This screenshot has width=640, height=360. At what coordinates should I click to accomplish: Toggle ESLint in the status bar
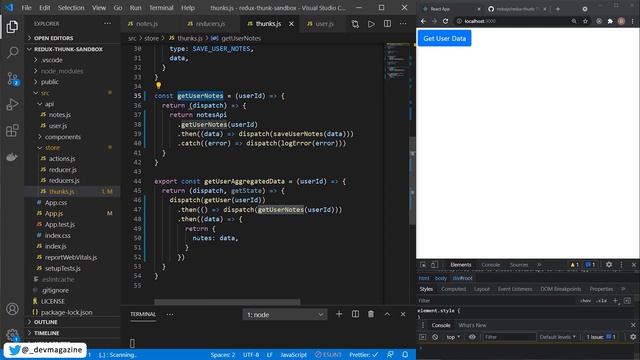click(328, 355)
